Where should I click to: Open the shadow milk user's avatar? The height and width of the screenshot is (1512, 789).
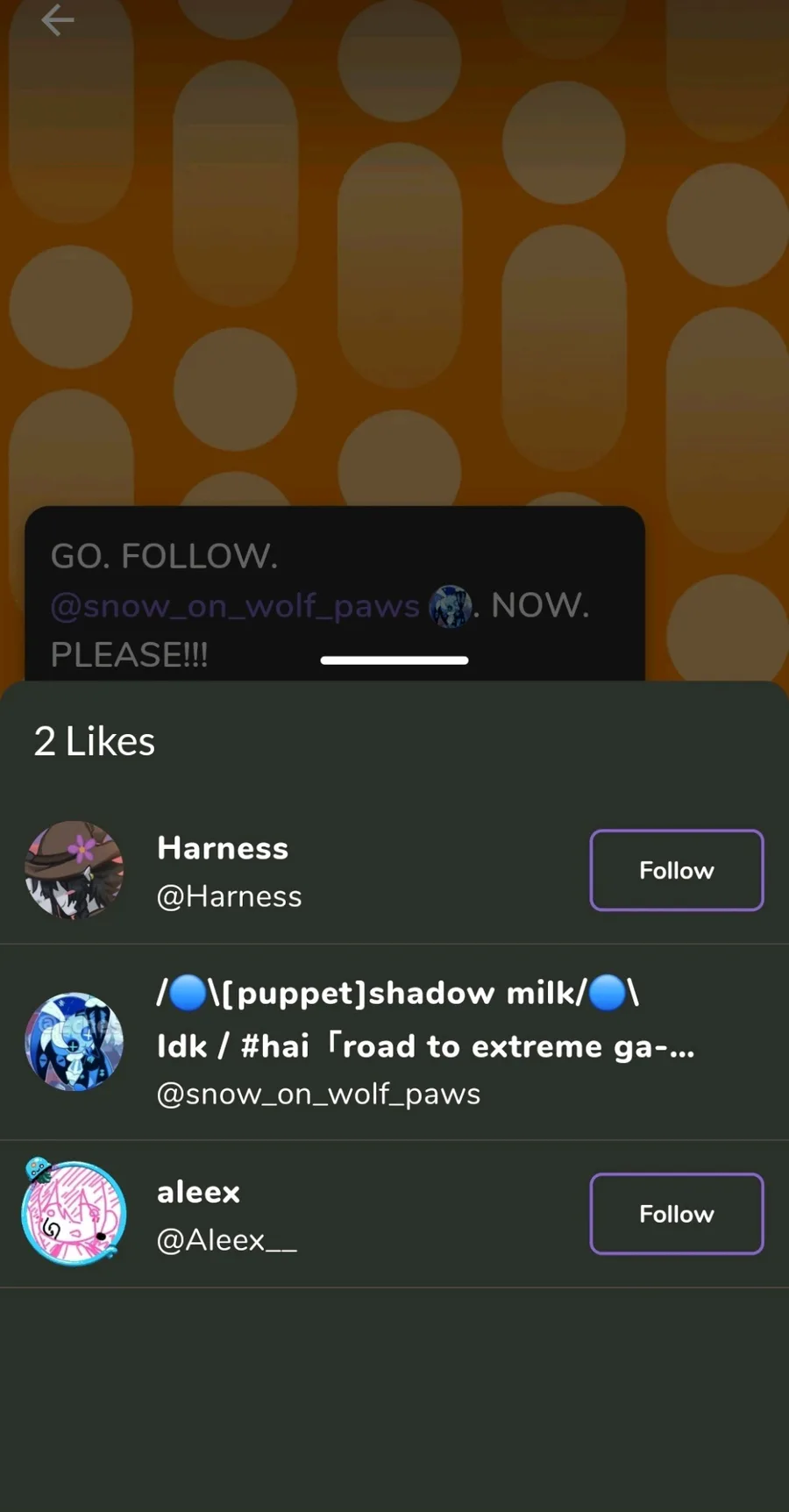(x=75, y=1042)
